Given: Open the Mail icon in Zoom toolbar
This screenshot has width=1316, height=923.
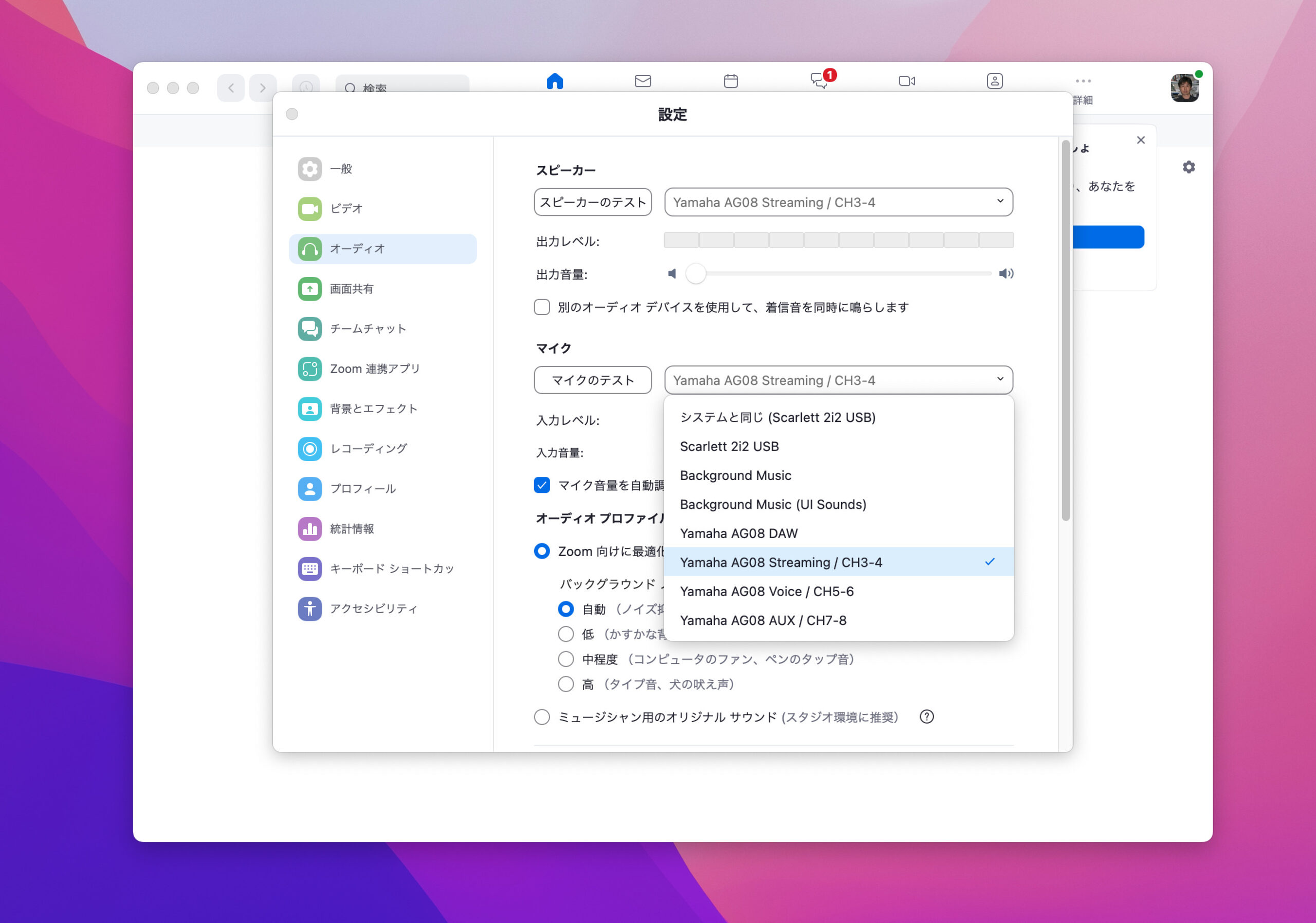Looking at the screenshot, I should click(643, 81).
